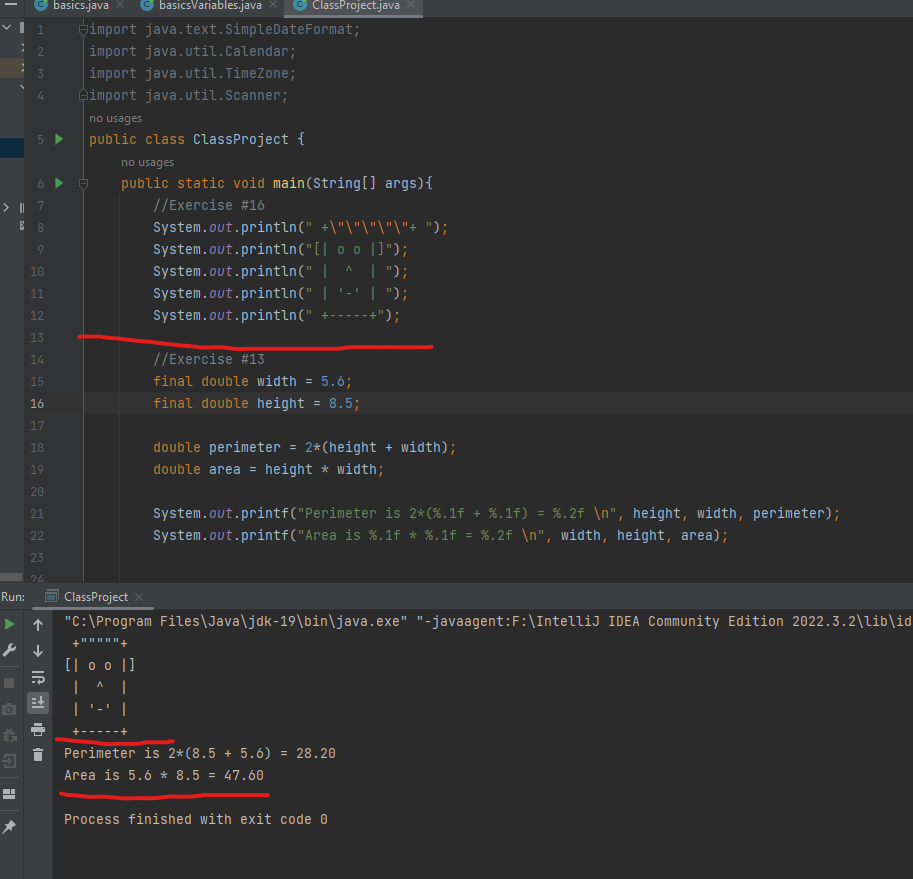
Task: Select the ClassProject tab in Run panel
Action: (95, 597)
